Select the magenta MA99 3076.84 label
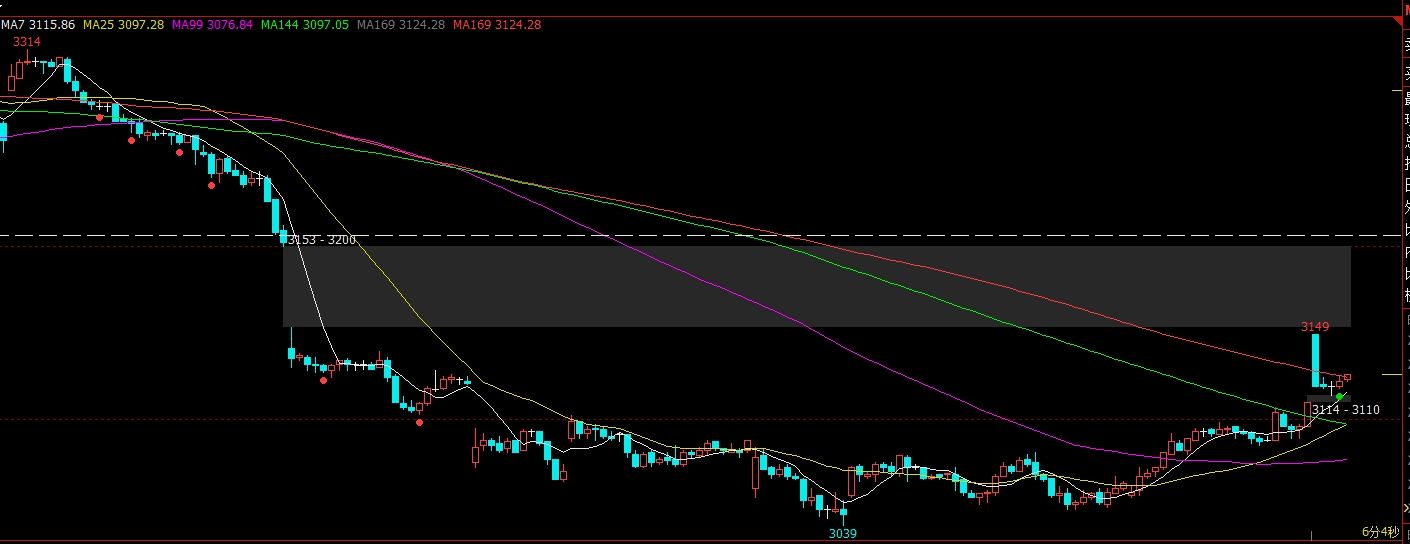This screenshot has width=1410, height=544. tap(212, 24)
